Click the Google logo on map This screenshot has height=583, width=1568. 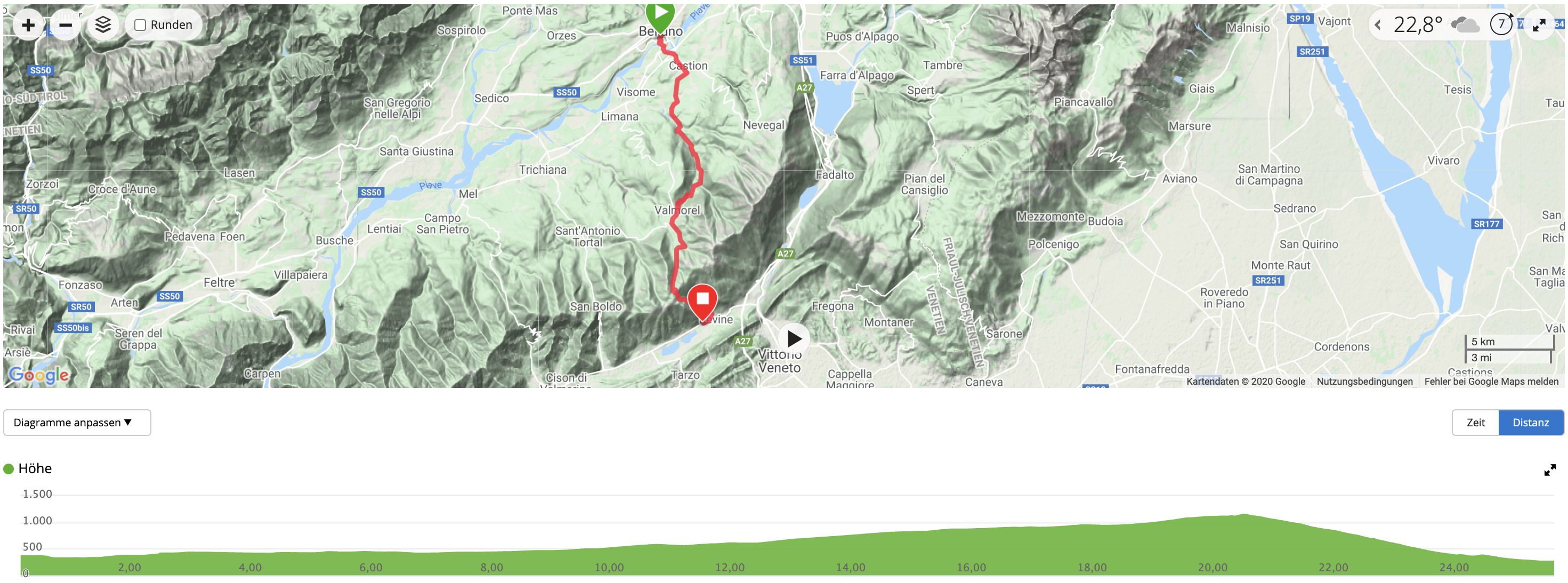tap(38, 375)
